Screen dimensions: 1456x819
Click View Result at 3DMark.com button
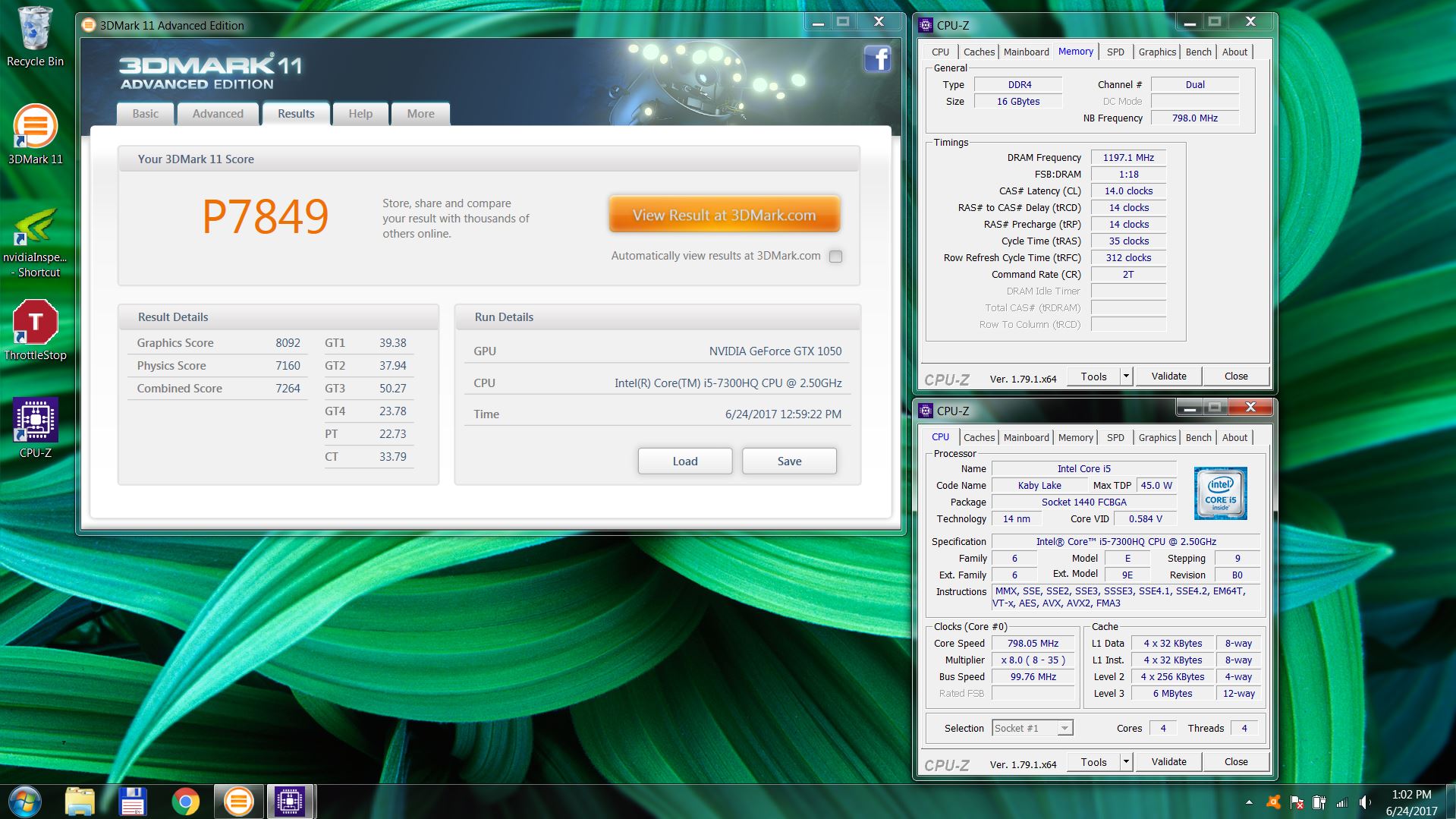click(724, 215)
